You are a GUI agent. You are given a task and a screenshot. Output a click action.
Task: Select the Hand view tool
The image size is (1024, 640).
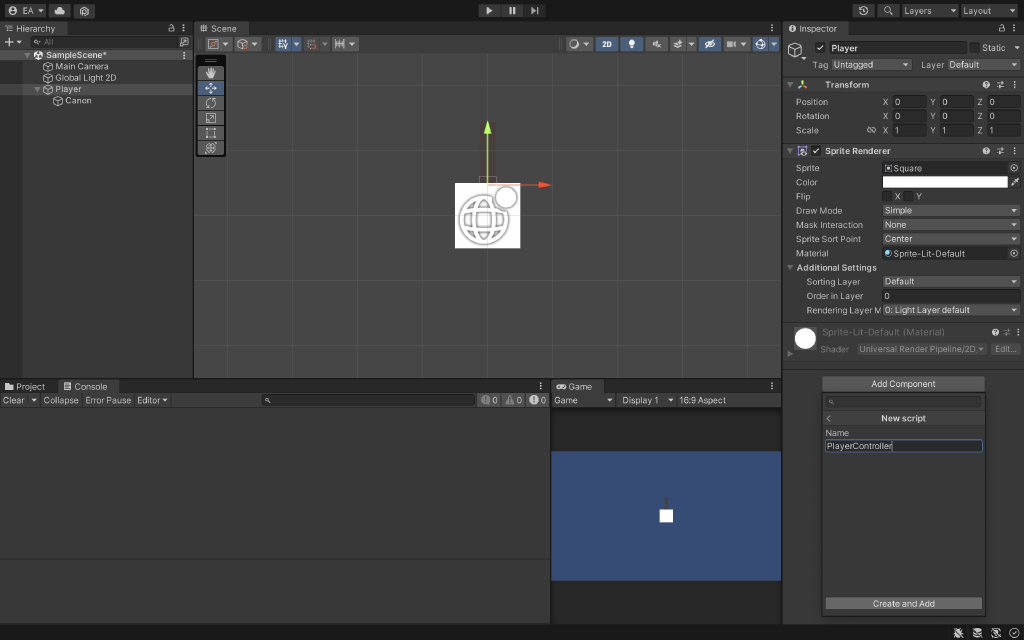coord(211,73)
